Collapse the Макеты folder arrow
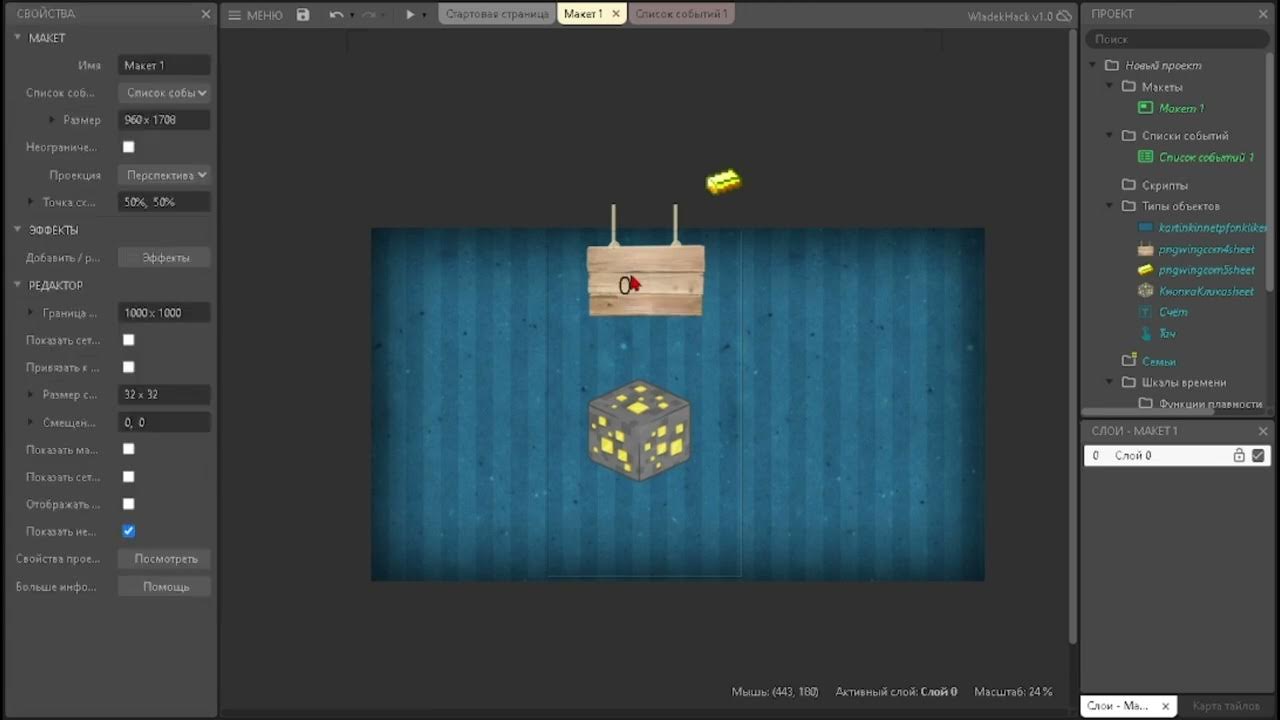This screenshot has width=1280, height=720. 1109,87
